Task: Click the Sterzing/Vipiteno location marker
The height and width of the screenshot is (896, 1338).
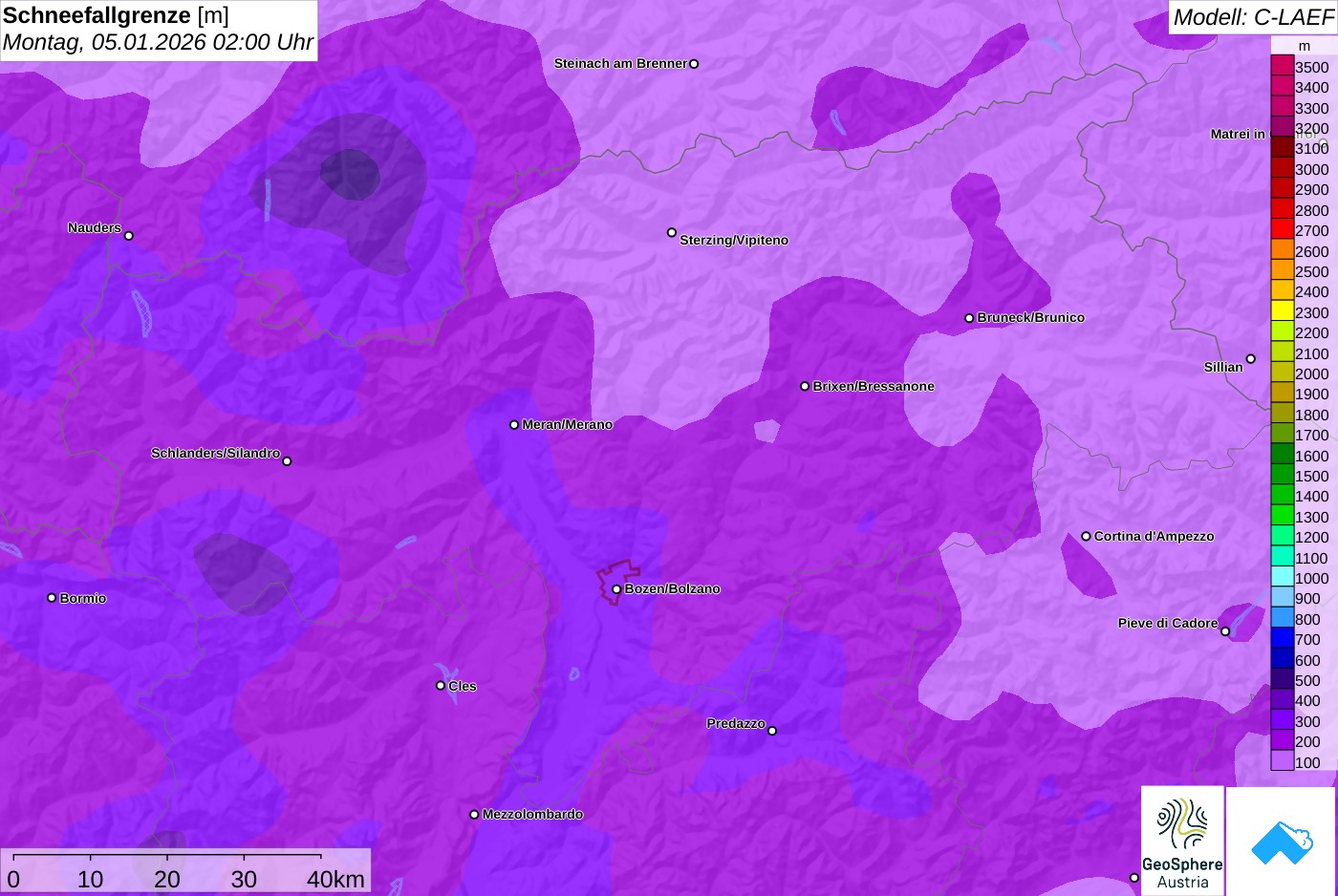Action: 672,232
